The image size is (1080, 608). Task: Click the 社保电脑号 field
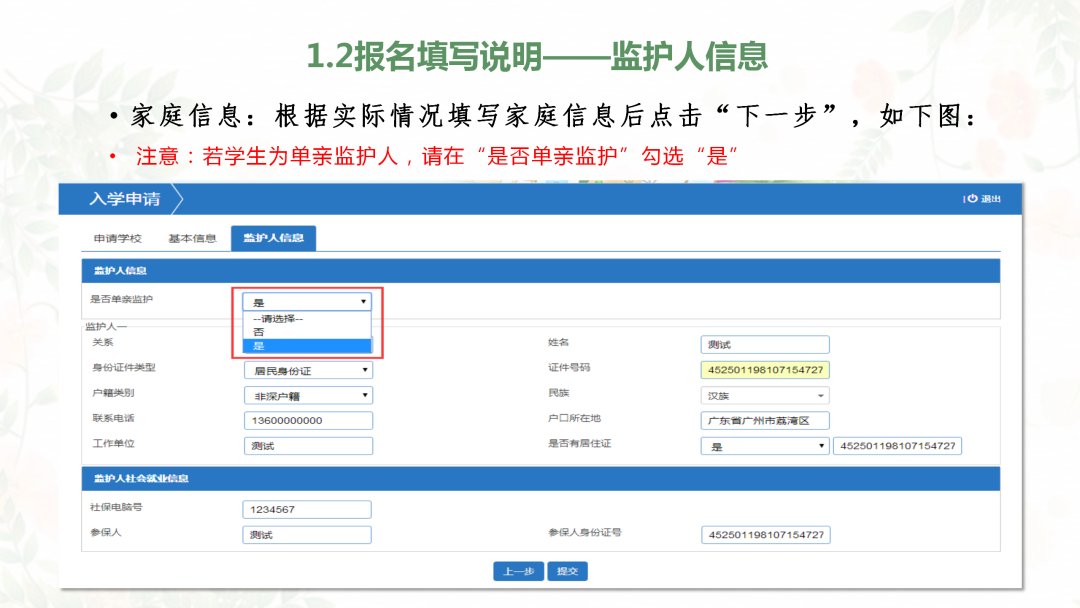(306, 509)
